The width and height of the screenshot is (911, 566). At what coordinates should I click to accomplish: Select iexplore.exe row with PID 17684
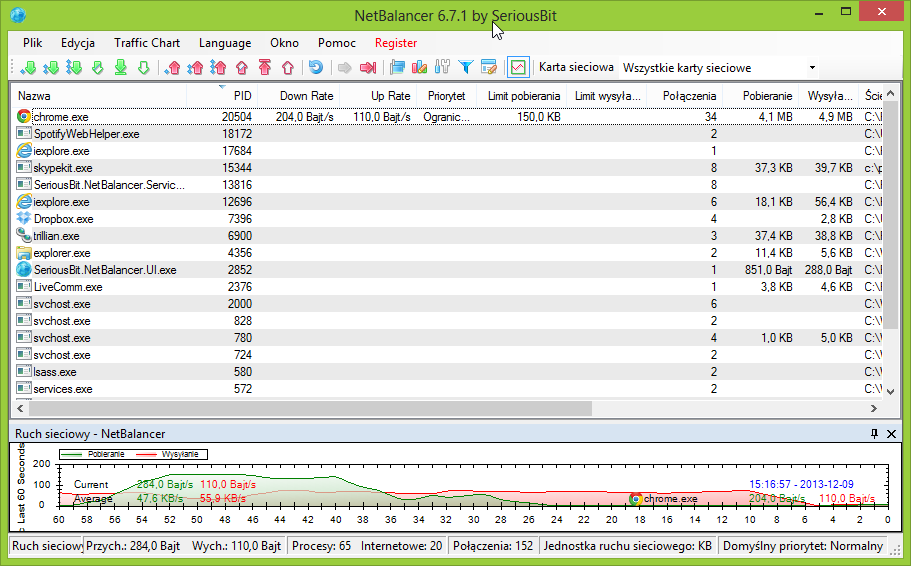click(x=447, y=151)
